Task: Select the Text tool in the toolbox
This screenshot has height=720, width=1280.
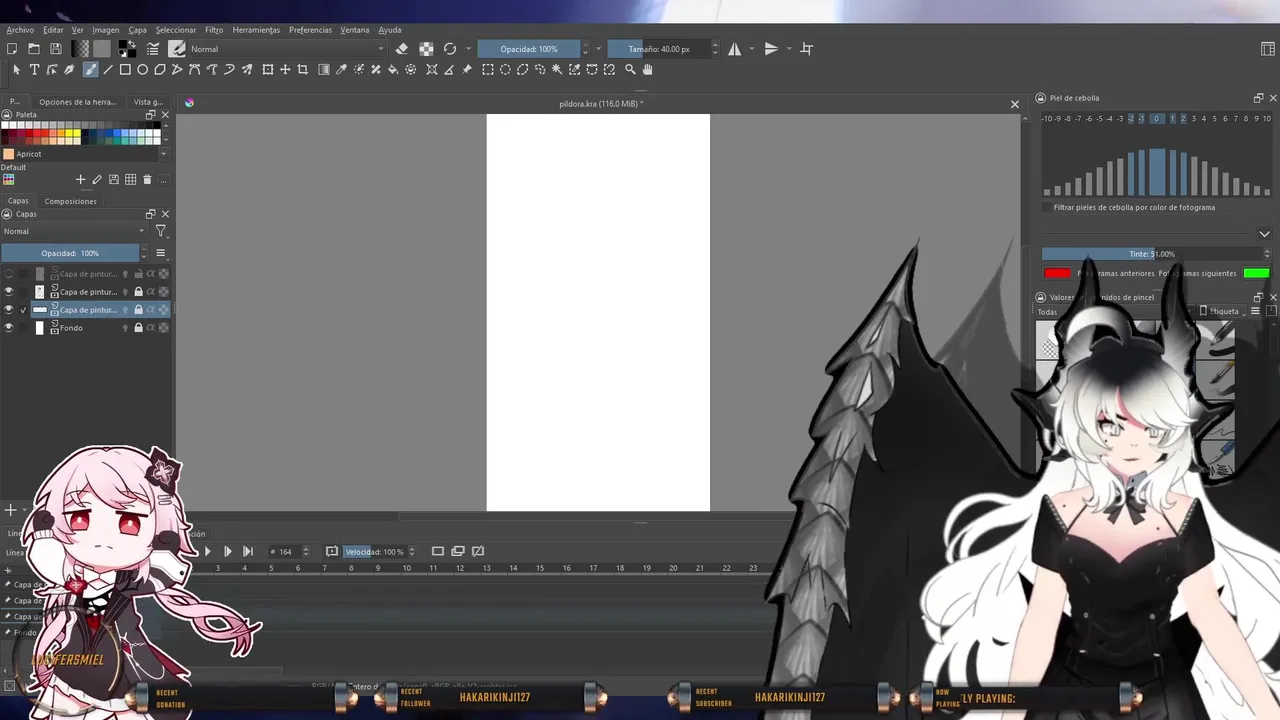Action: (34, 69)
